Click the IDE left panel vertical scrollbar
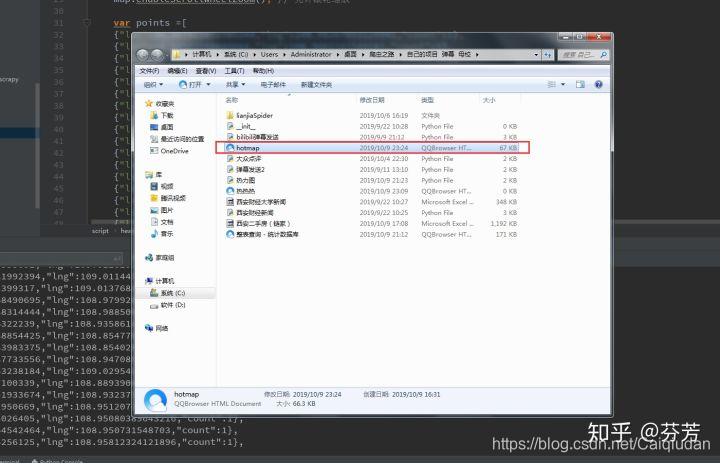 (x=37, y=145)
